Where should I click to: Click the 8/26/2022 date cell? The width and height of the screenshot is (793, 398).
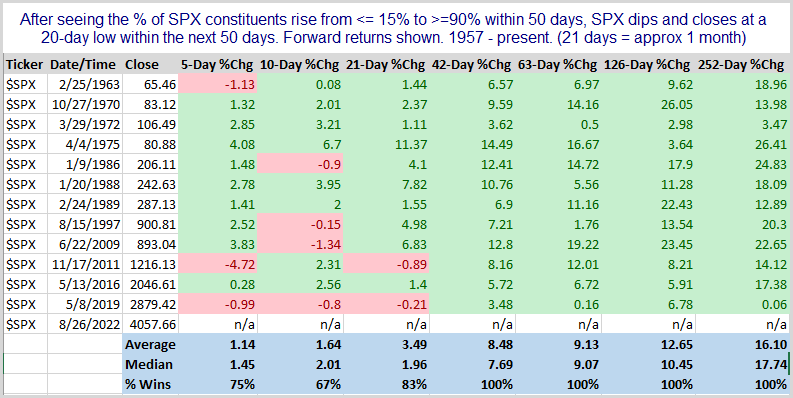pyautogui.click(x=84, y=324)
